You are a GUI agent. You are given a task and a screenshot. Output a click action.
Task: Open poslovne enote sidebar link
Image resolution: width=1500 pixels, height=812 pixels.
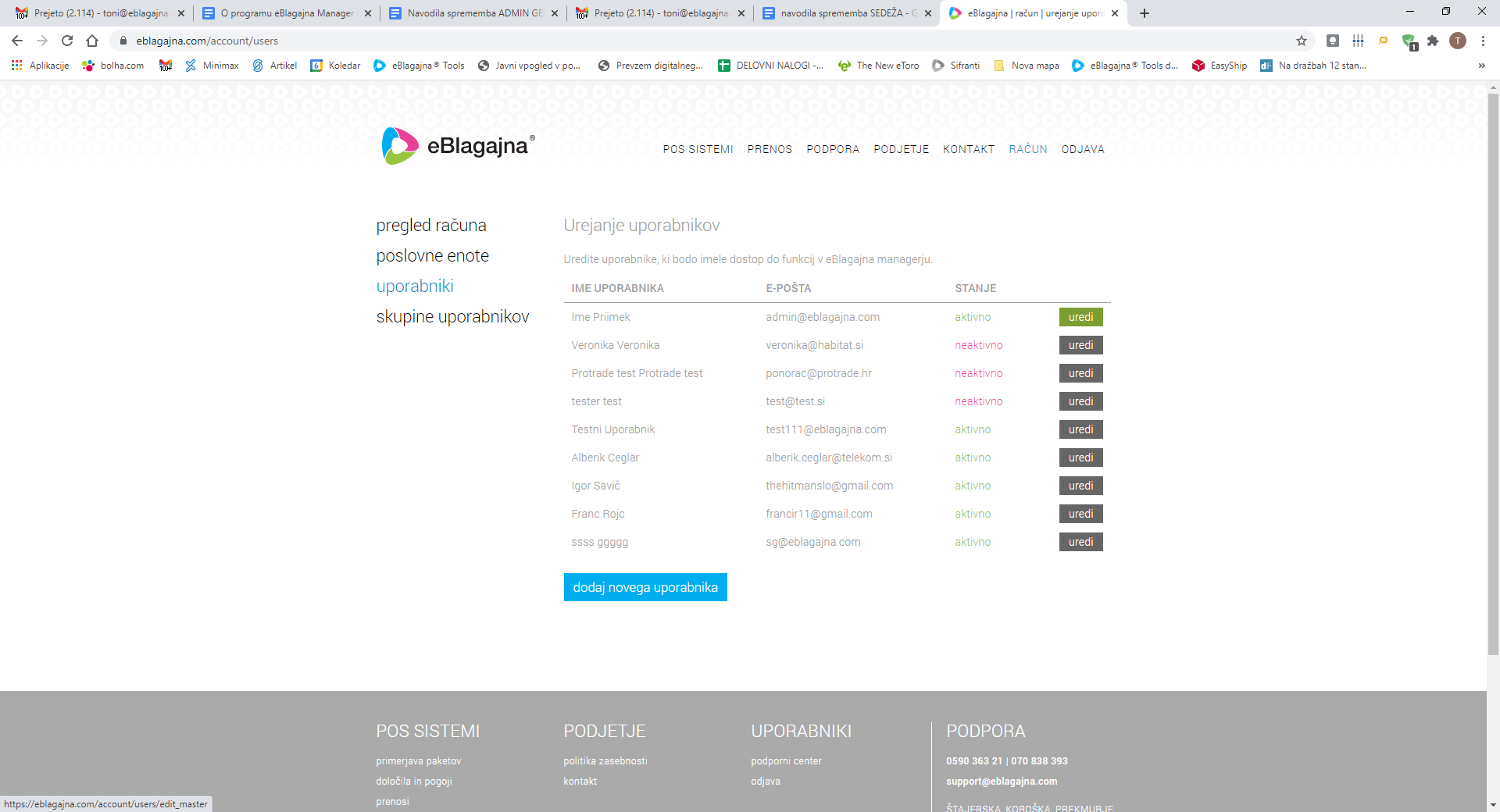432,256
